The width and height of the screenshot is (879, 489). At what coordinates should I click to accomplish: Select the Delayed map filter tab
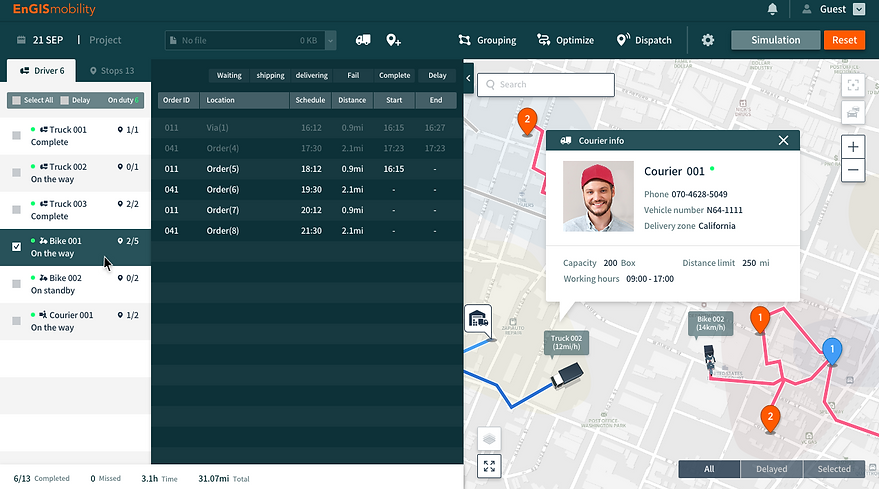771,469
